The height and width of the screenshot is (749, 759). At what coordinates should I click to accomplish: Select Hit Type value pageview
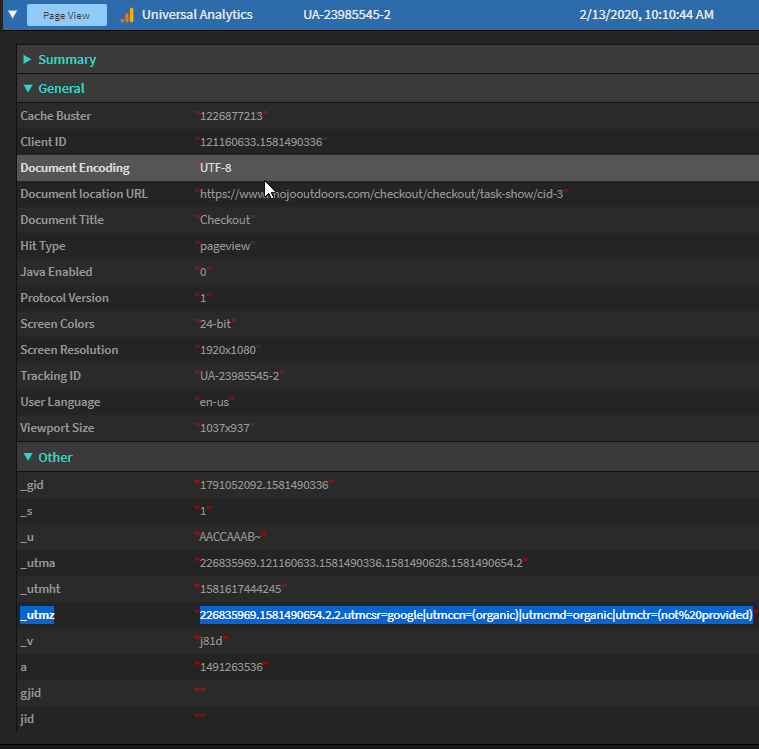click(225, 246)
